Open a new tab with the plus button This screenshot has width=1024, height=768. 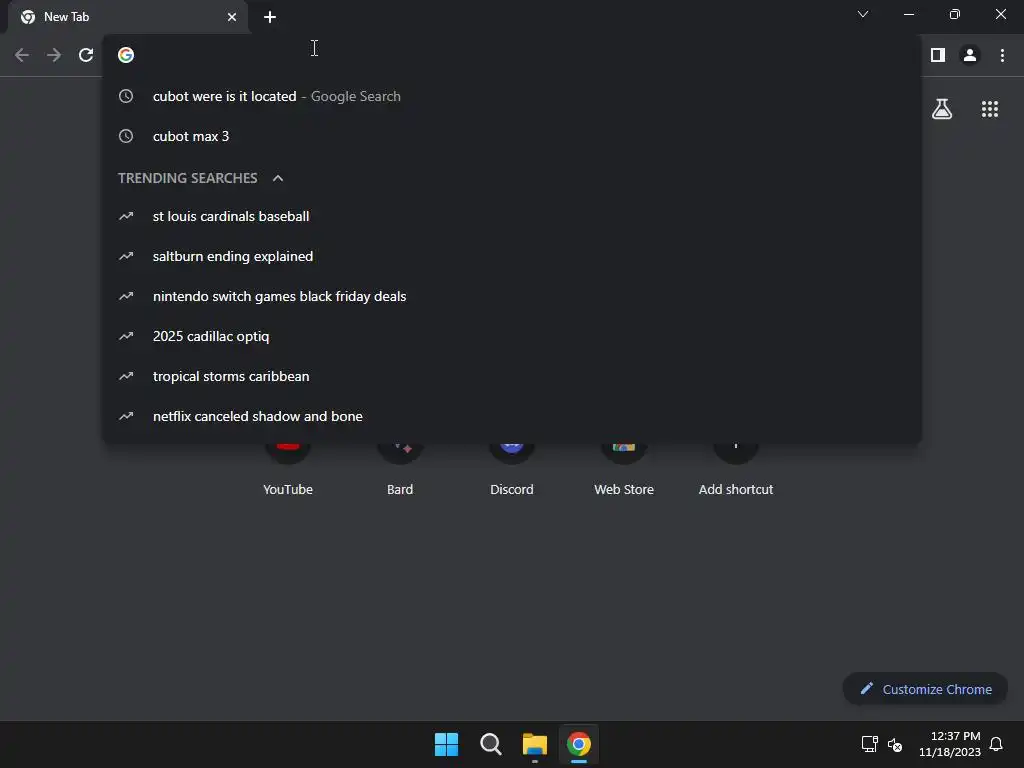tap(270, 17)
